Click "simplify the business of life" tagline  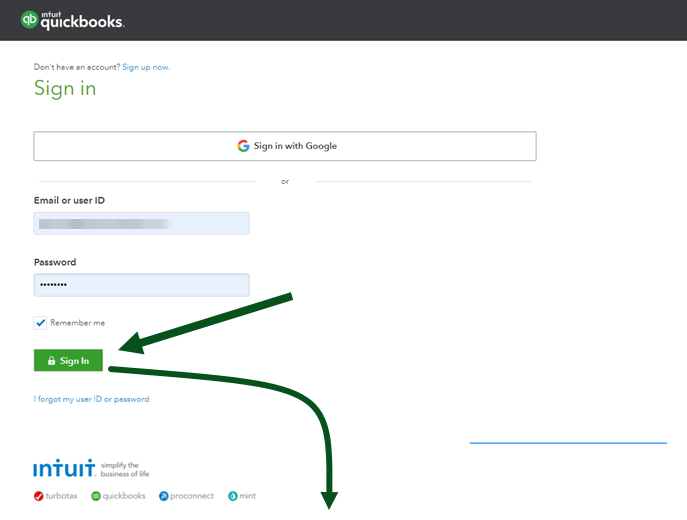(x=125, y=469)
